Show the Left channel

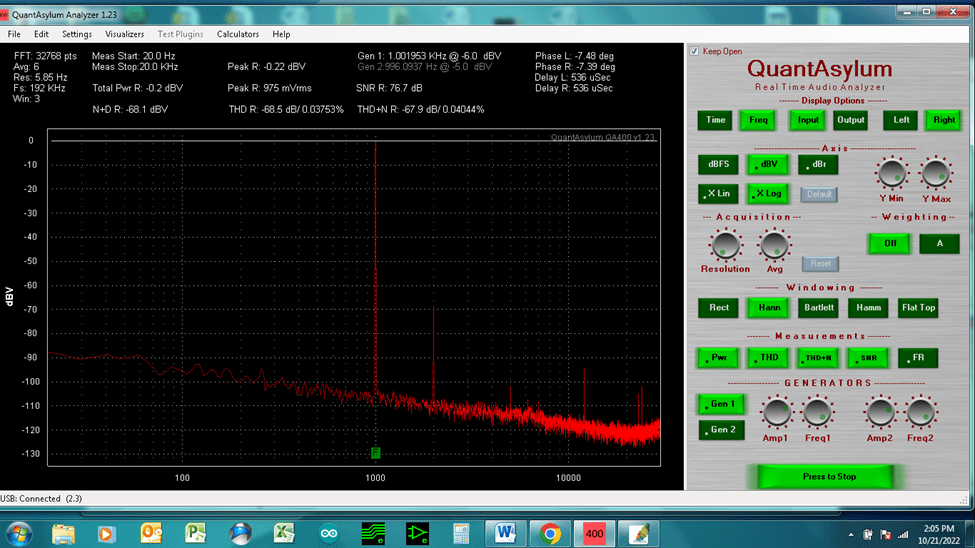click(900, 120)
